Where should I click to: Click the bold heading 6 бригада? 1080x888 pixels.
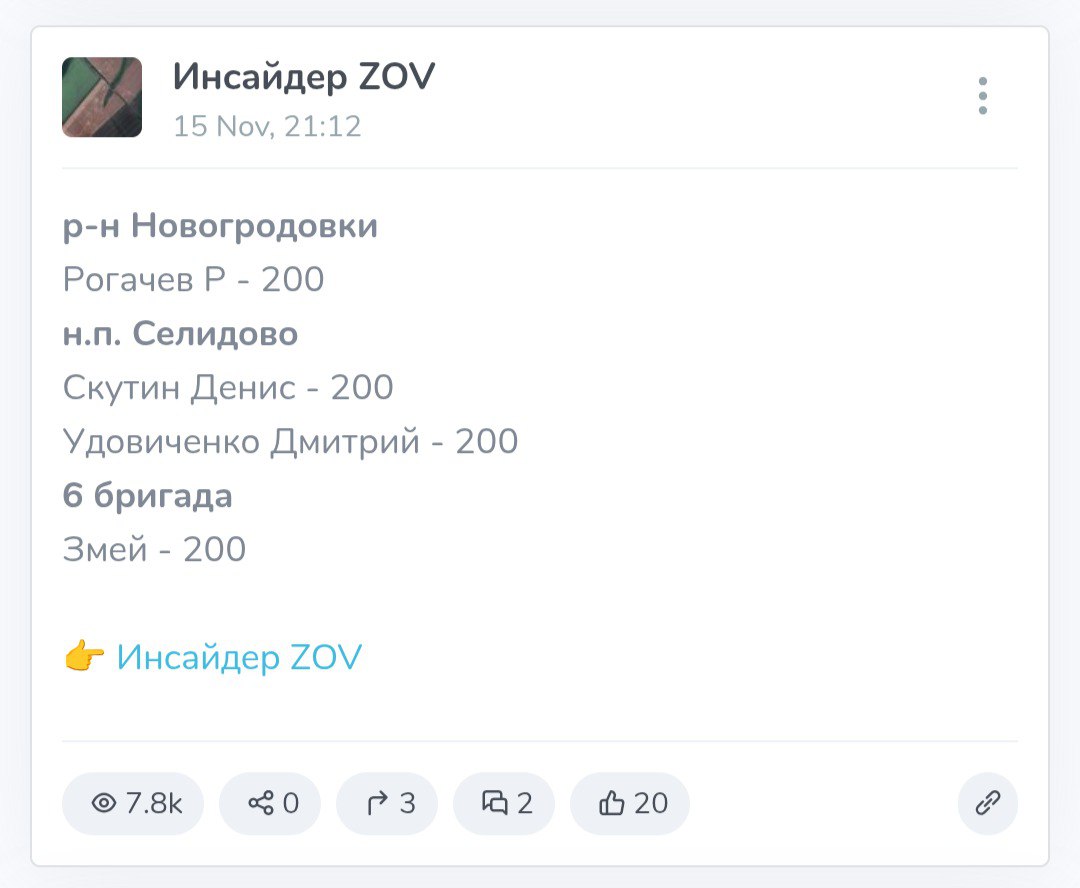(147, 496)
